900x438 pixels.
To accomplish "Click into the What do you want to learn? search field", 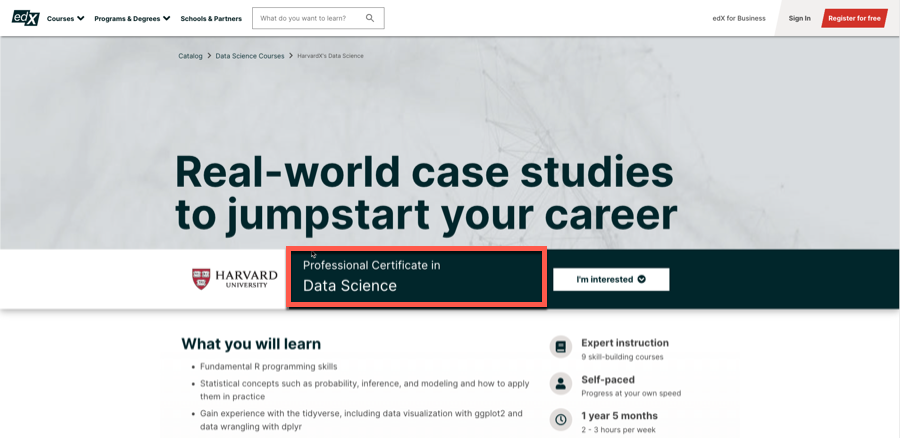I will pos(318,18).
